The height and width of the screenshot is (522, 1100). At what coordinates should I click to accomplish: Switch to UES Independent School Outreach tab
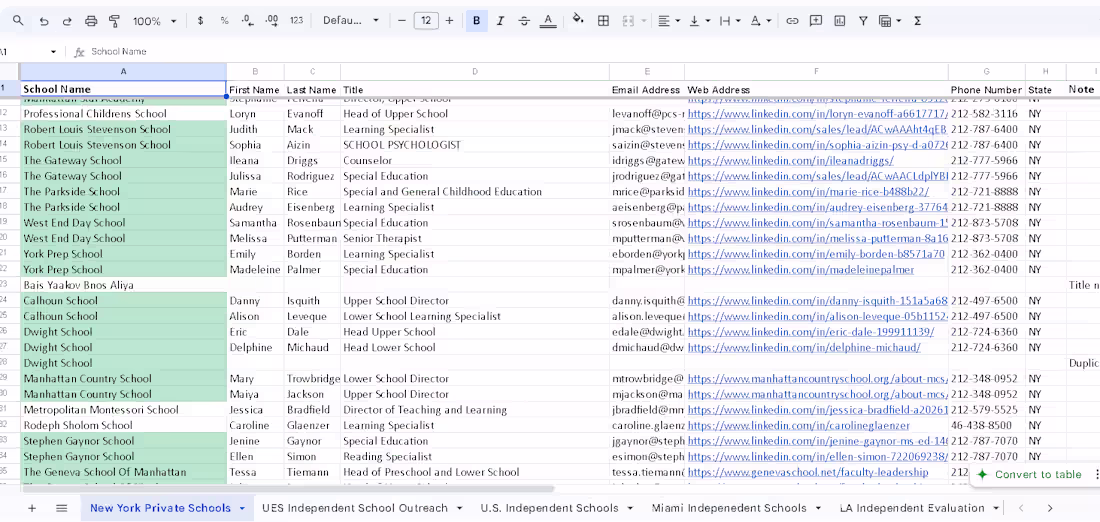coord(354,508)
